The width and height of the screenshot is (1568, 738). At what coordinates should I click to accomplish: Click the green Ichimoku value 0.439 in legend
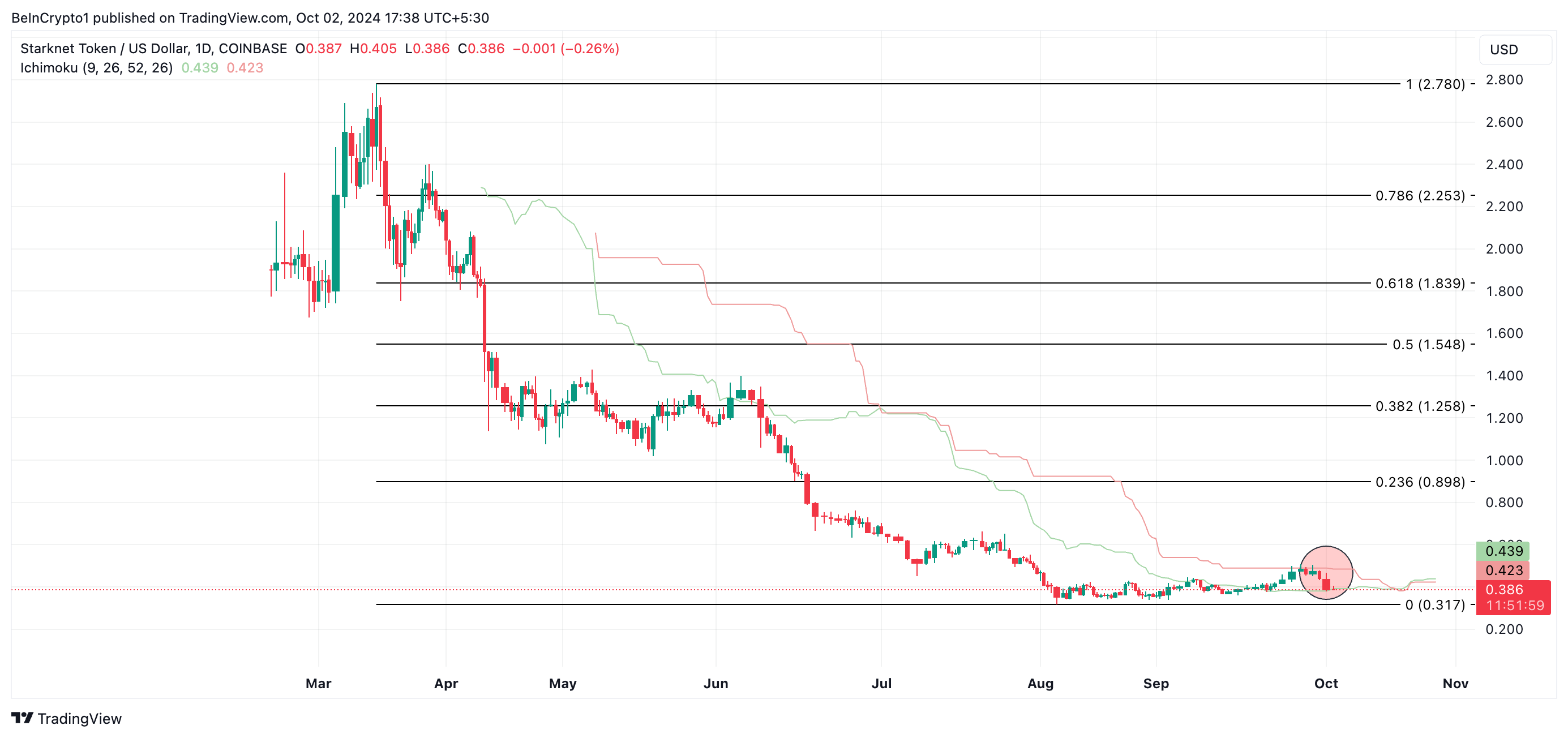click(x=200, y=67)
